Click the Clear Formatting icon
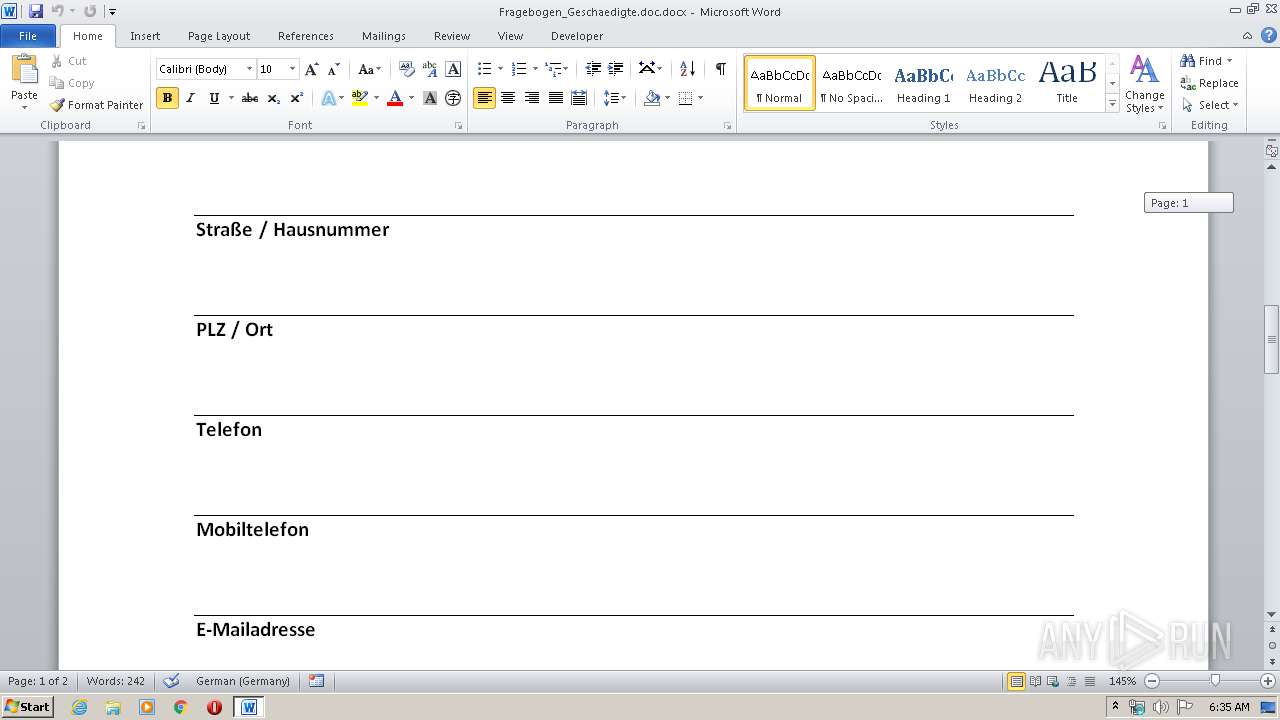The width and height of the screenshot is (1280, 720). (406, 69)
